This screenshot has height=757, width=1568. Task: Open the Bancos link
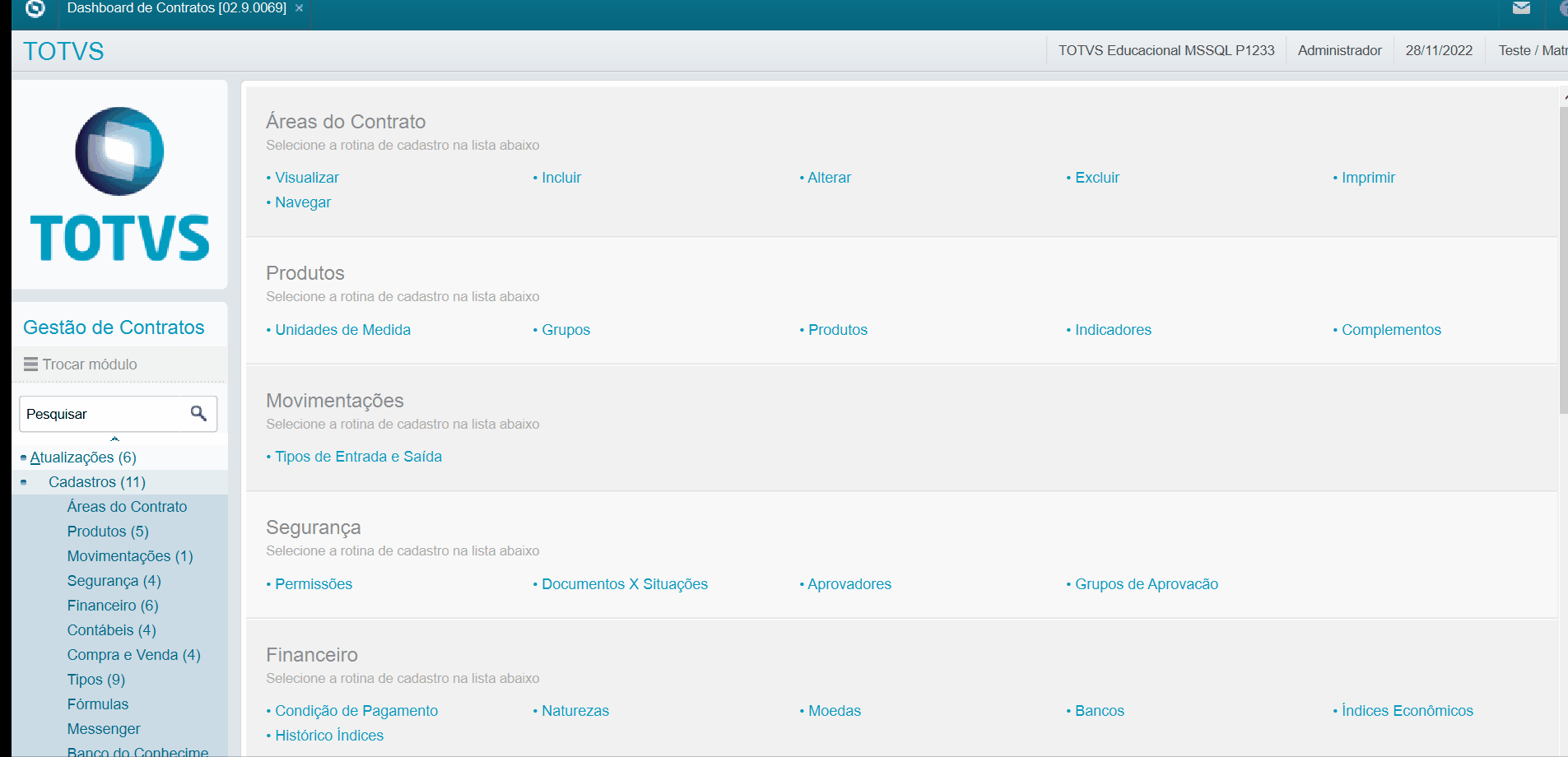1100,711
